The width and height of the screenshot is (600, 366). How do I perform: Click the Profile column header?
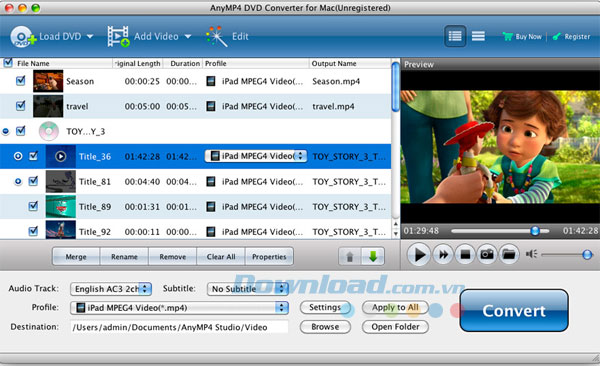216,64
